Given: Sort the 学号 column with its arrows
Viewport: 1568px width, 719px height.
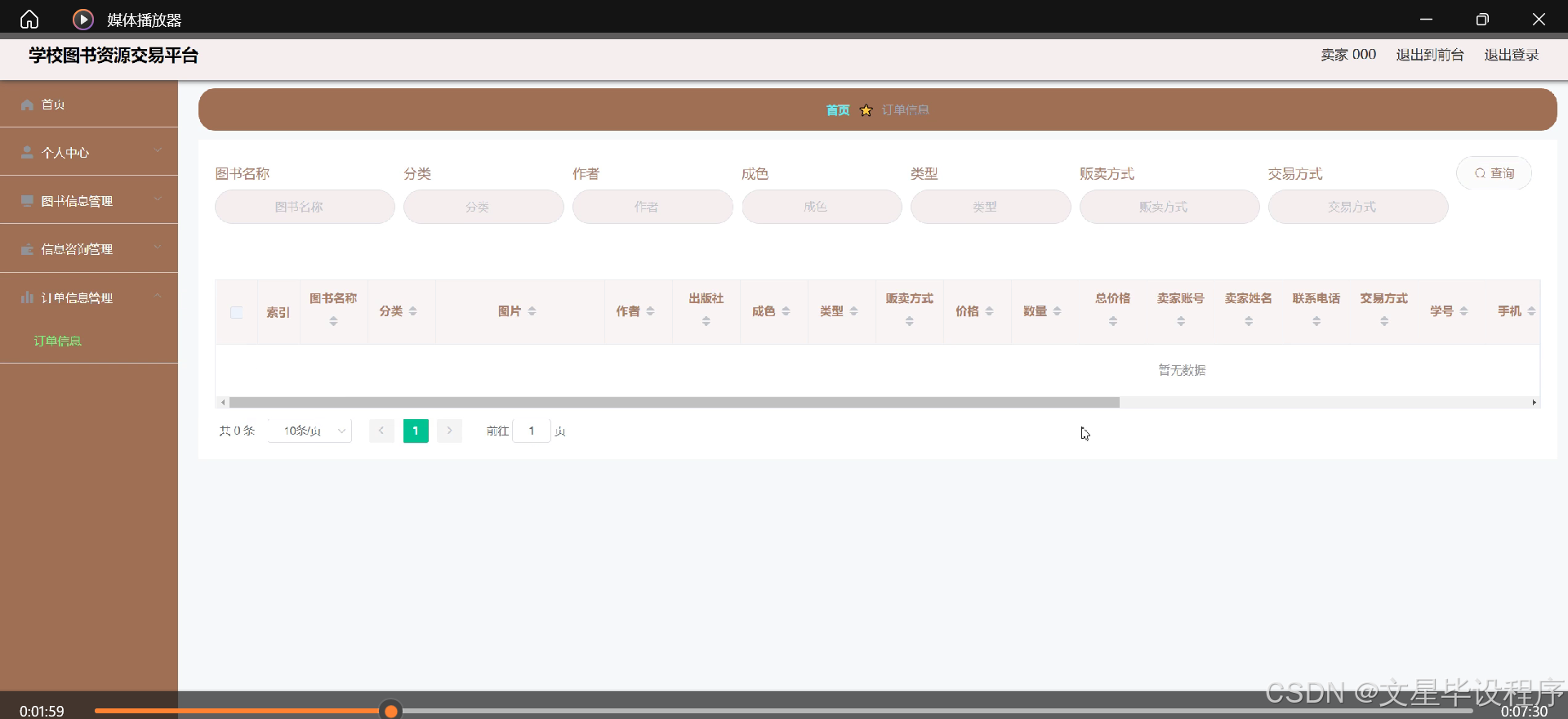Looking at the screenshot, I should click(1463, 311).
